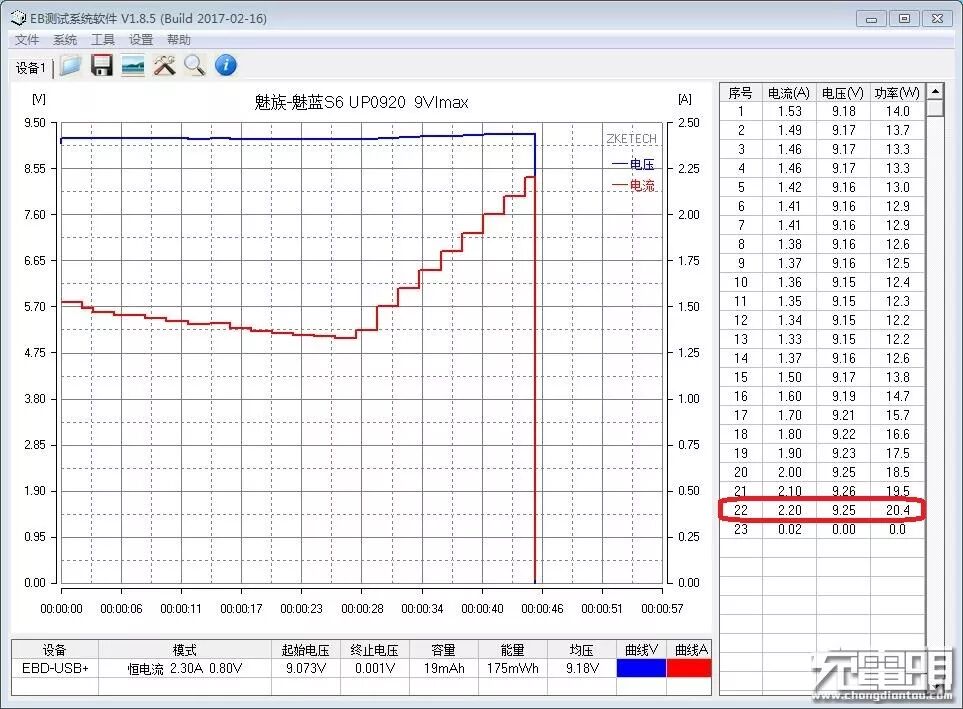Click the 00:00:46 time axis label
This screenshot has height=709, width=963.
542,608
